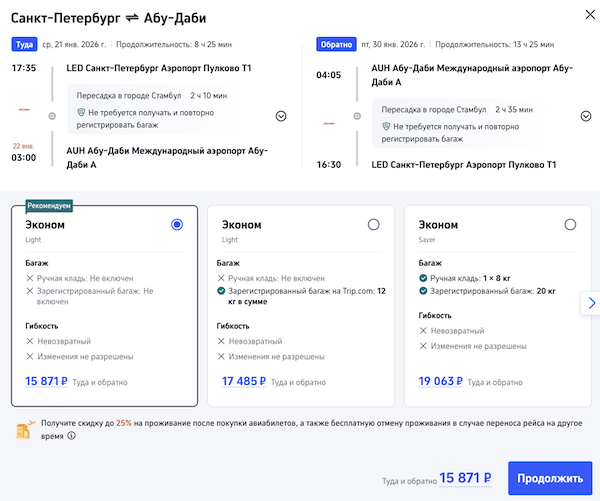Screen dimensions: 600x501
Task: Click the green checkmark beside hand luggage 1 × 8 кг
Action: pos(424,278)
